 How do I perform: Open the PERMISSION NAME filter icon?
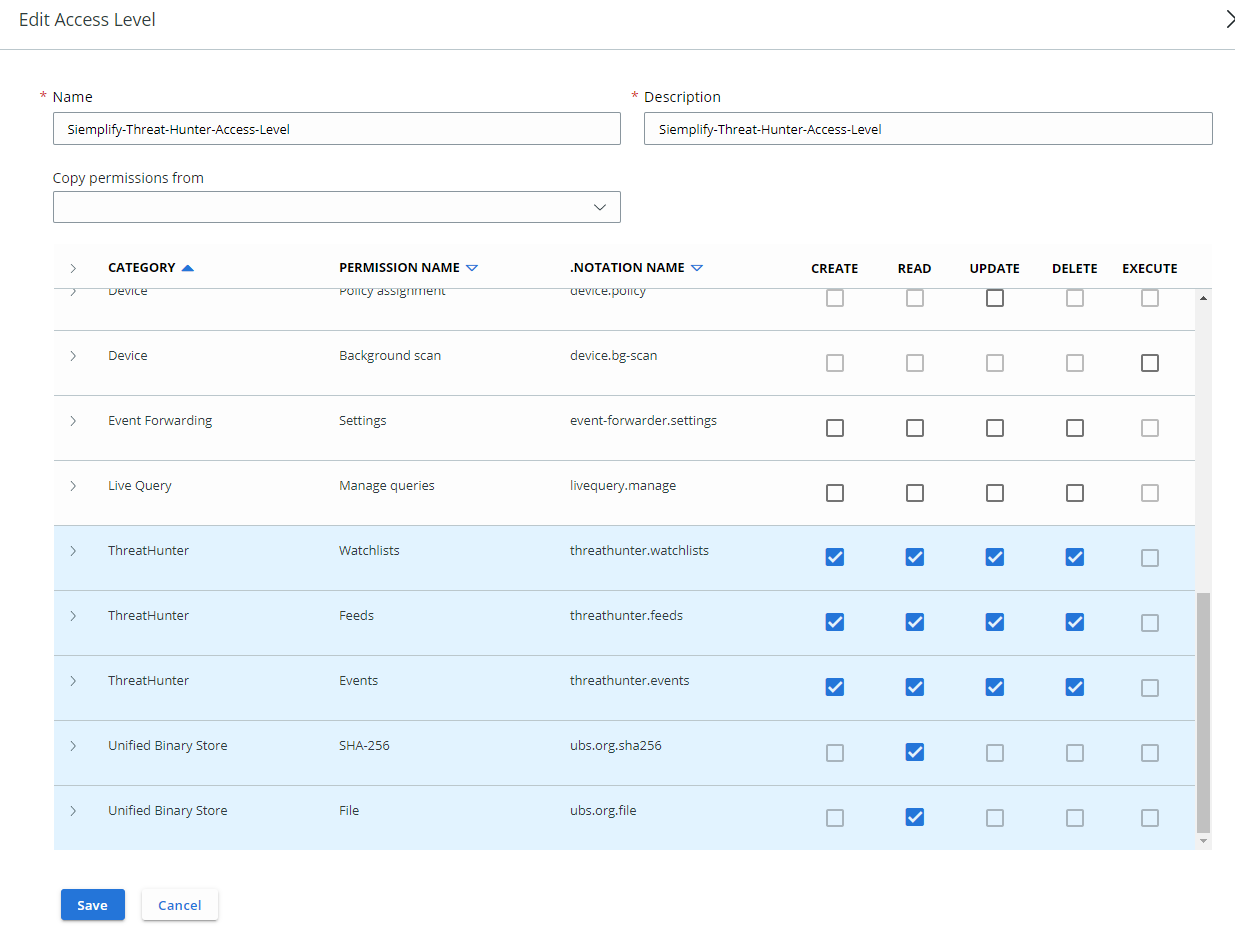[472, 267]
